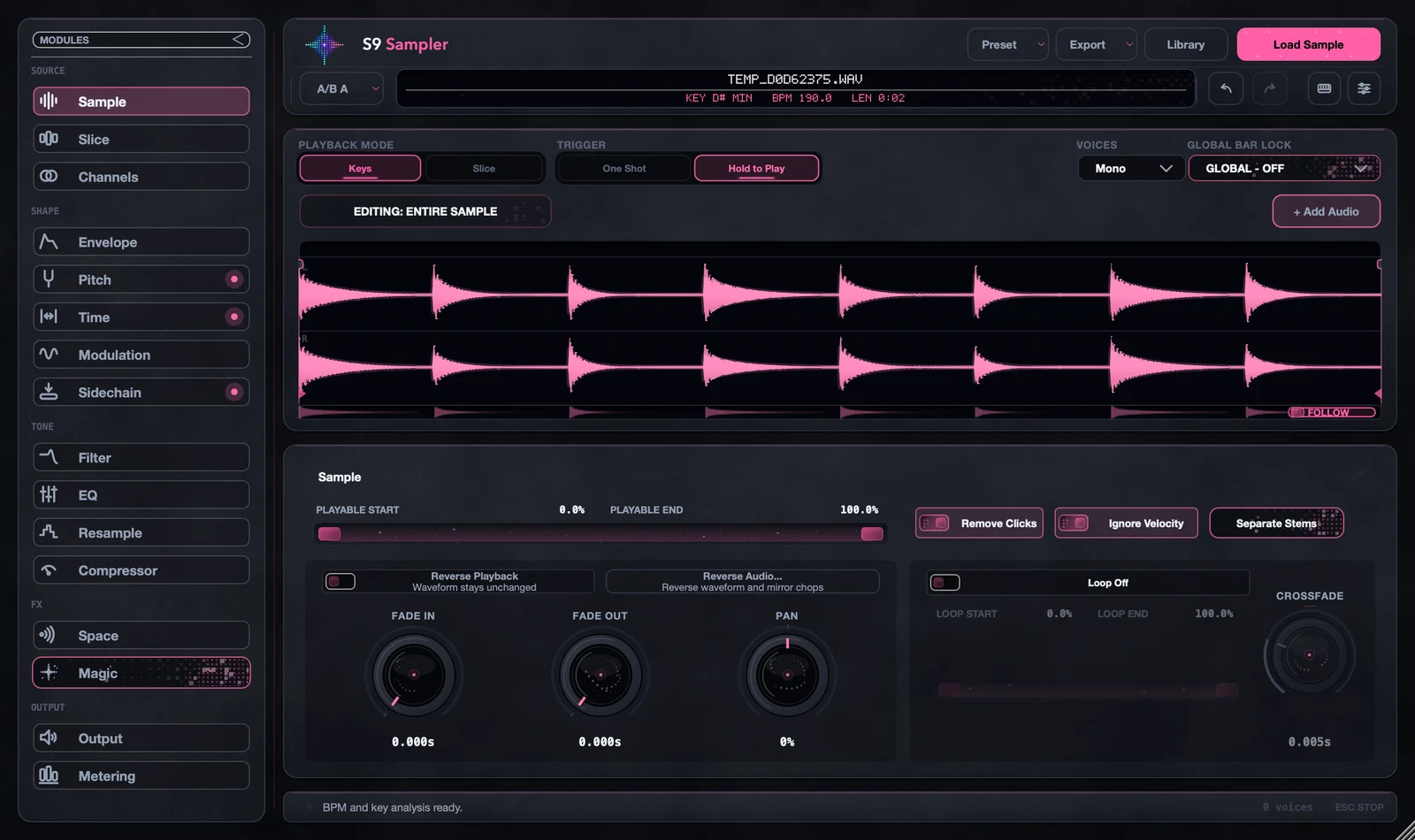Open the Modulation module

[x=141, y=355]
